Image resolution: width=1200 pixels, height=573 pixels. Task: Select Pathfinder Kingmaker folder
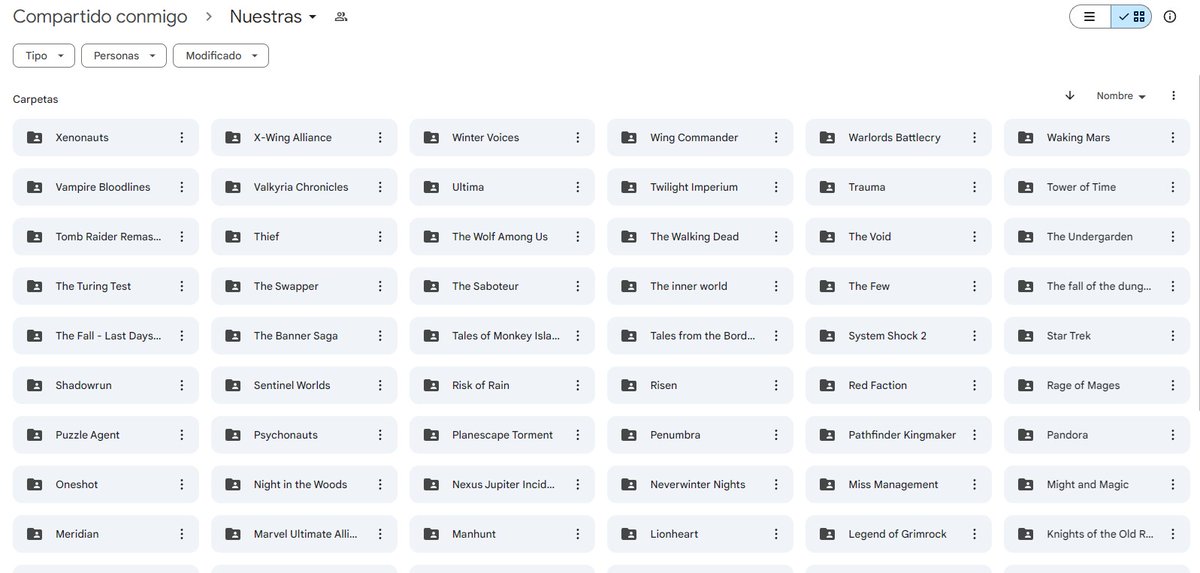pyautogui.click(x=899, y=435)
